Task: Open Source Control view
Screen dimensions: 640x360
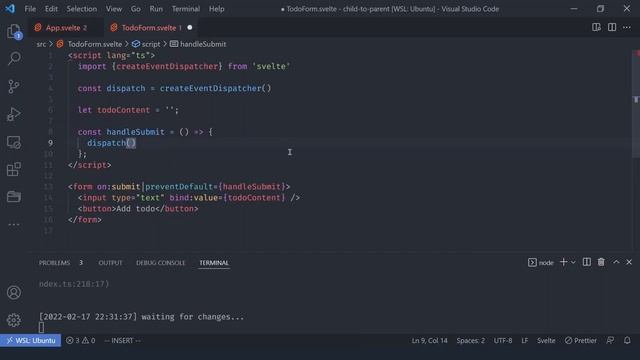Action: 14,87
